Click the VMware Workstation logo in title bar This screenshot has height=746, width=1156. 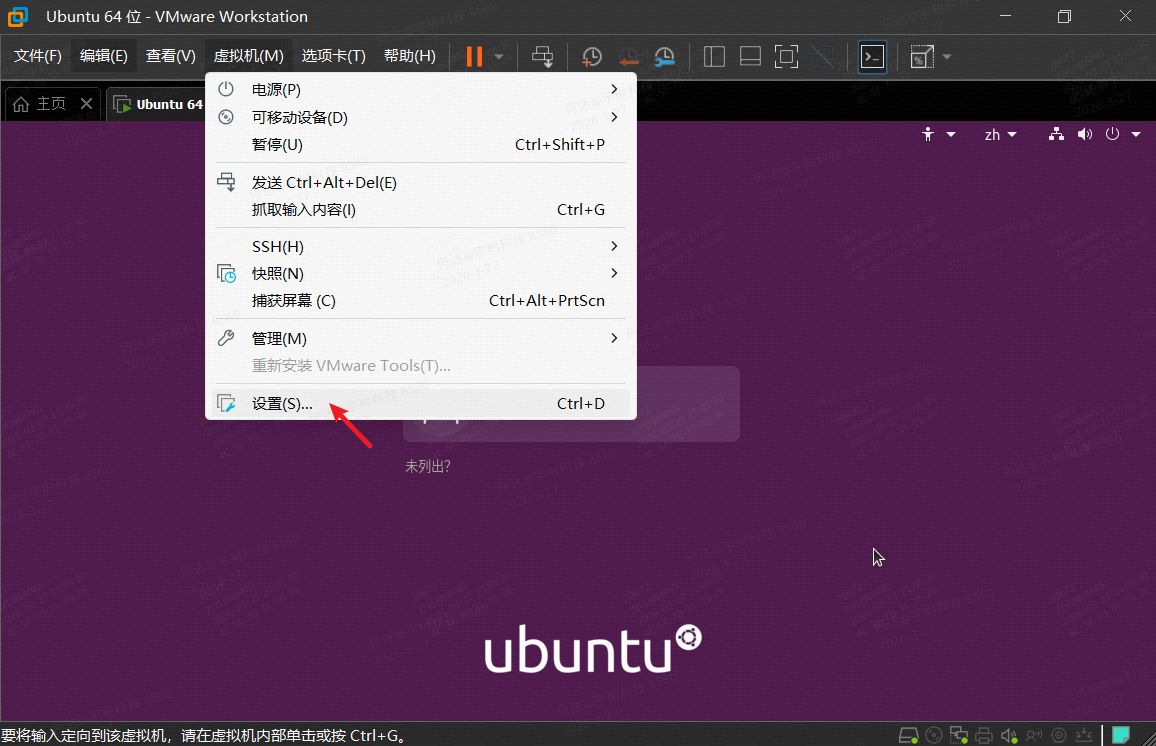(x=18, y=16)
